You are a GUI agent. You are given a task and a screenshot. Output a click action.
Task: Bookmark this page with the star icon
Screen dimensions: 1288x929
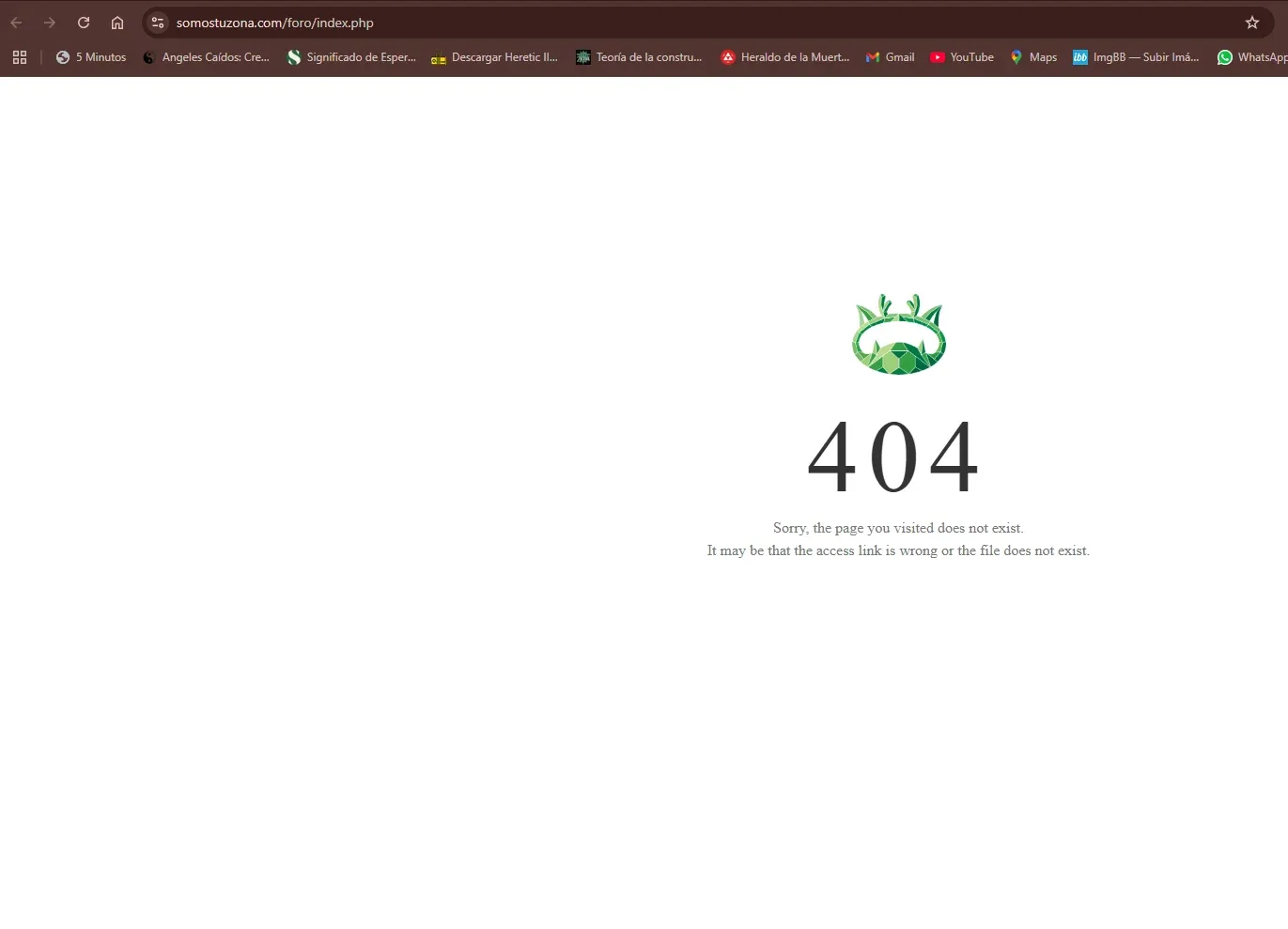coord(1252,23)
